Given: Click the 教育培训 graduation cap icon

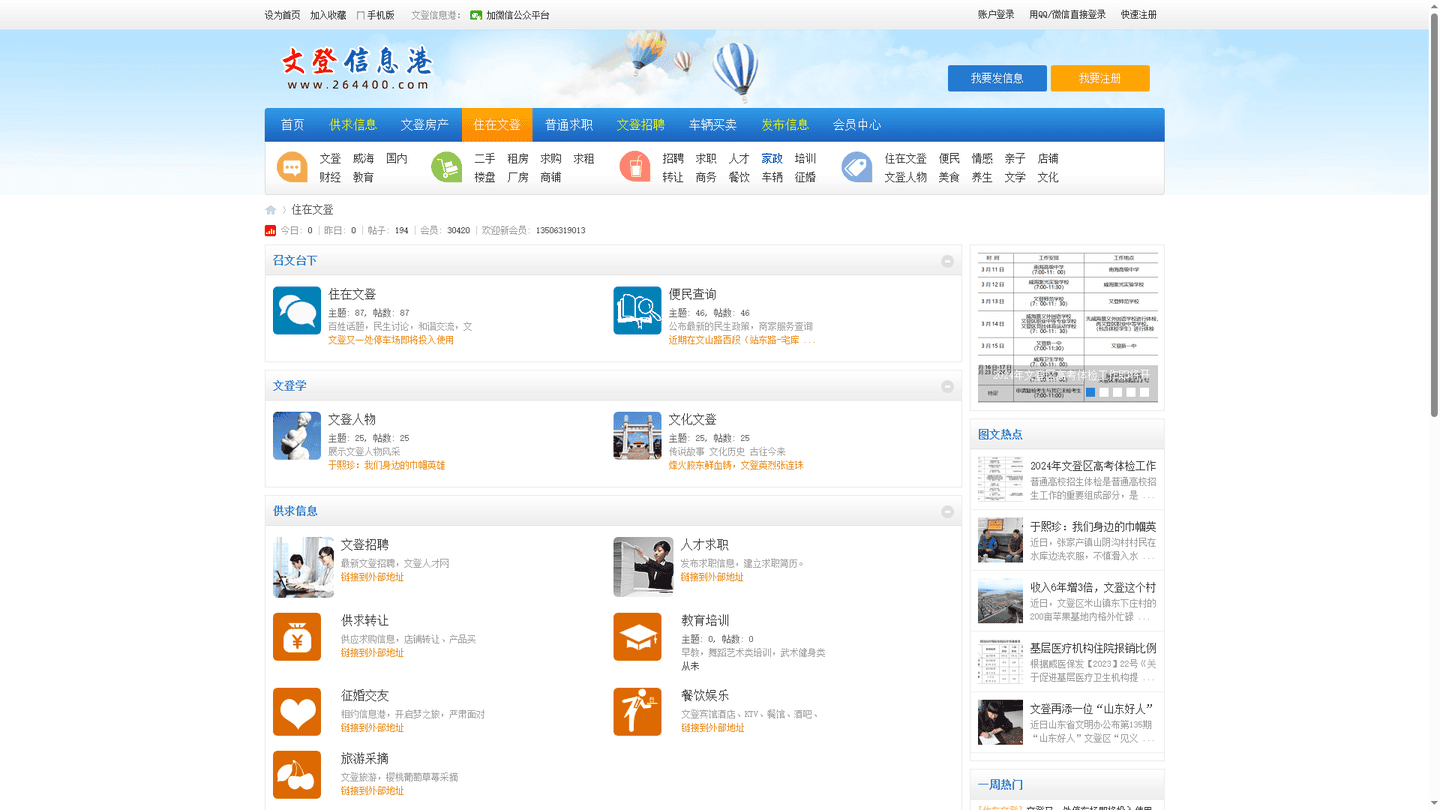Looking at the screenshot, I should [x=637, y=637].
